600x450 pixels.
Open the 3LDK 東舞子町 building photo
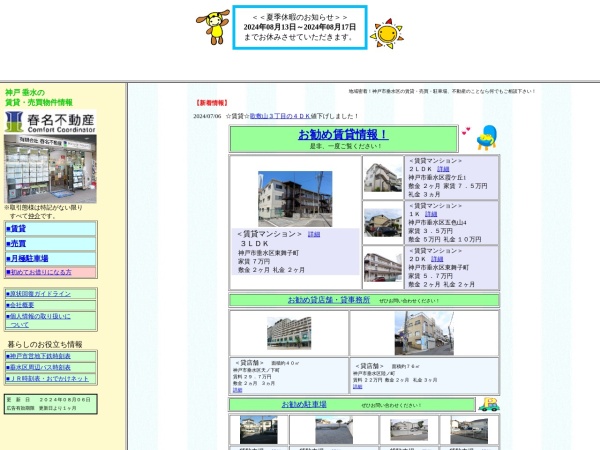click(x=295, y=199)
